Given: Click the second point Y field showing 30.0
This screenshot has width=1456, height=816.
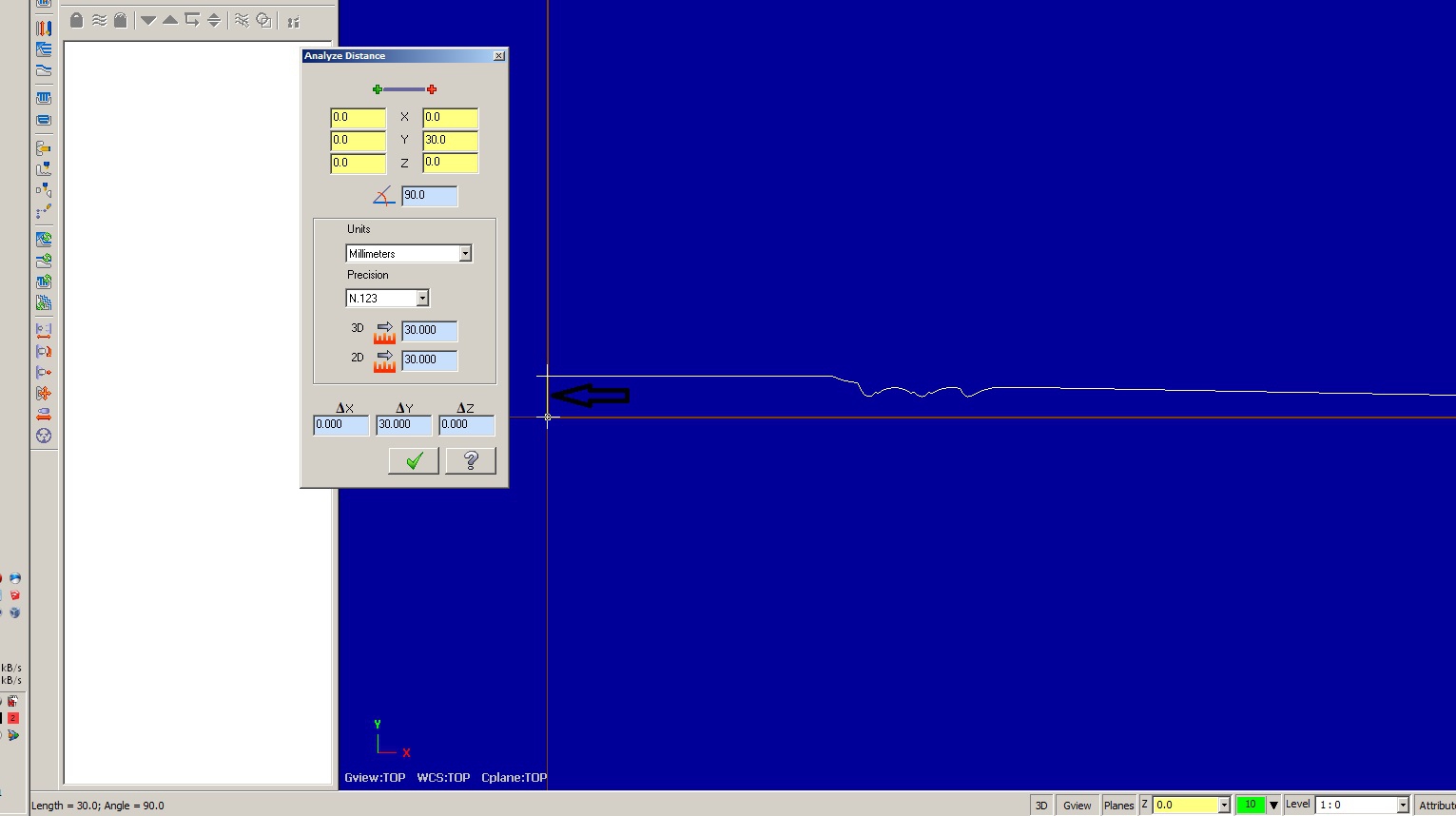Looking at the screenshot, I should pyautogui.click(x=450, y=141).
